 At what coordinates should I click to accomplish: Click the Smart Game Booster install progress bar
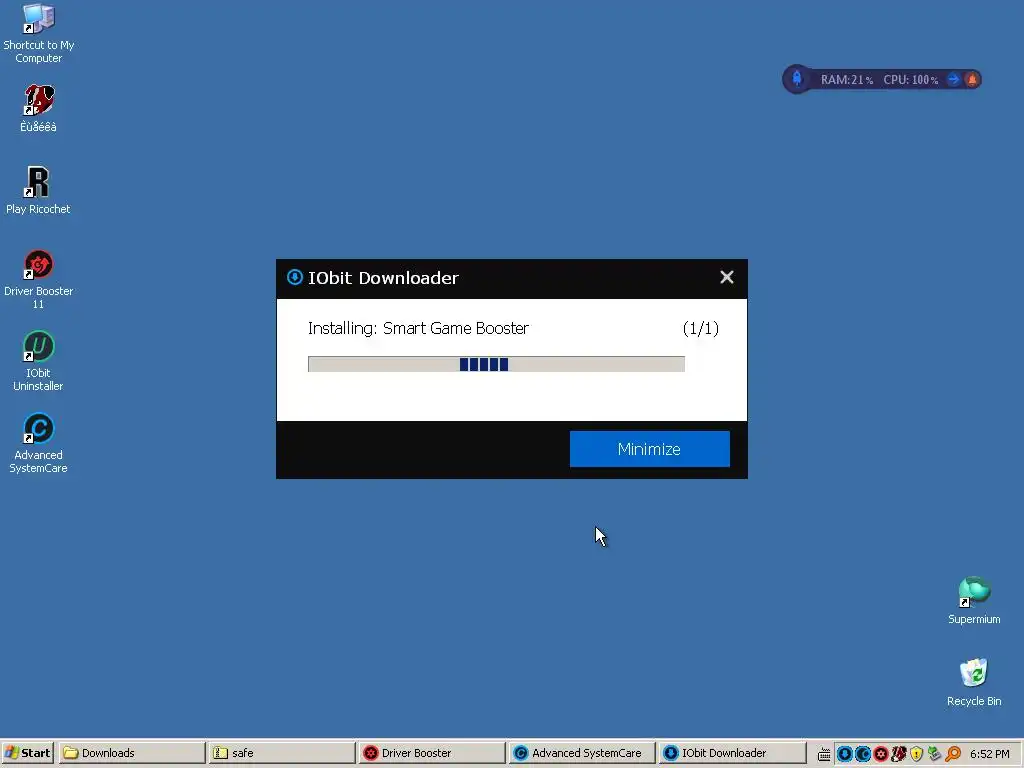[496, 364]
